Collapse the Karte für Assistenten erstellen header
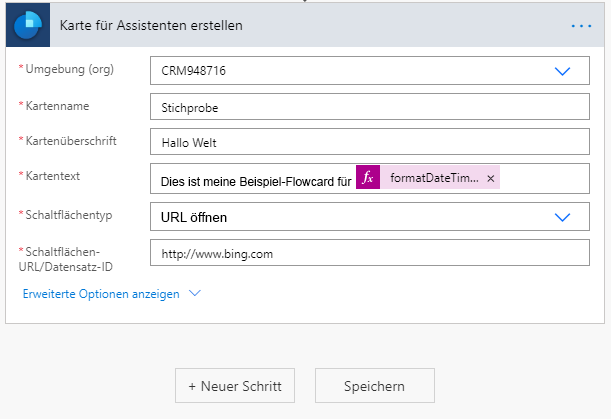Viewport: 611px width, 419px height. point(300,25)
